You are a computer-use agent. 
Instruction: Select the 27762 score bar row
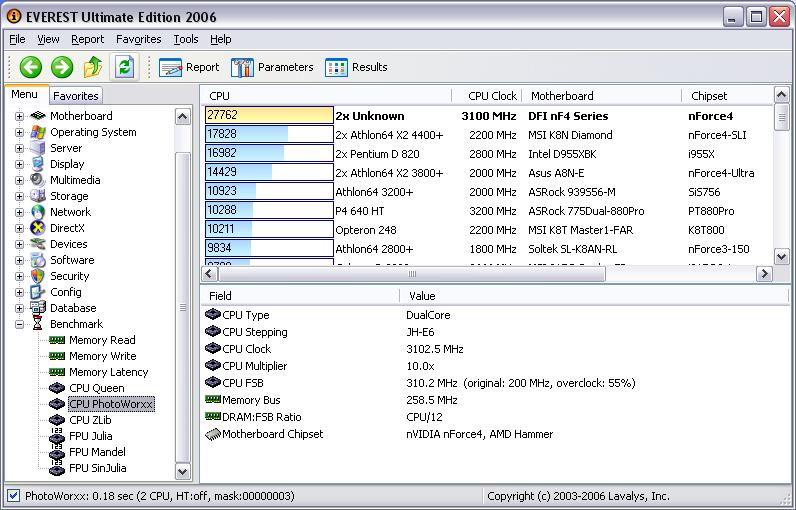pyautogui.click(x=269, y=115)
